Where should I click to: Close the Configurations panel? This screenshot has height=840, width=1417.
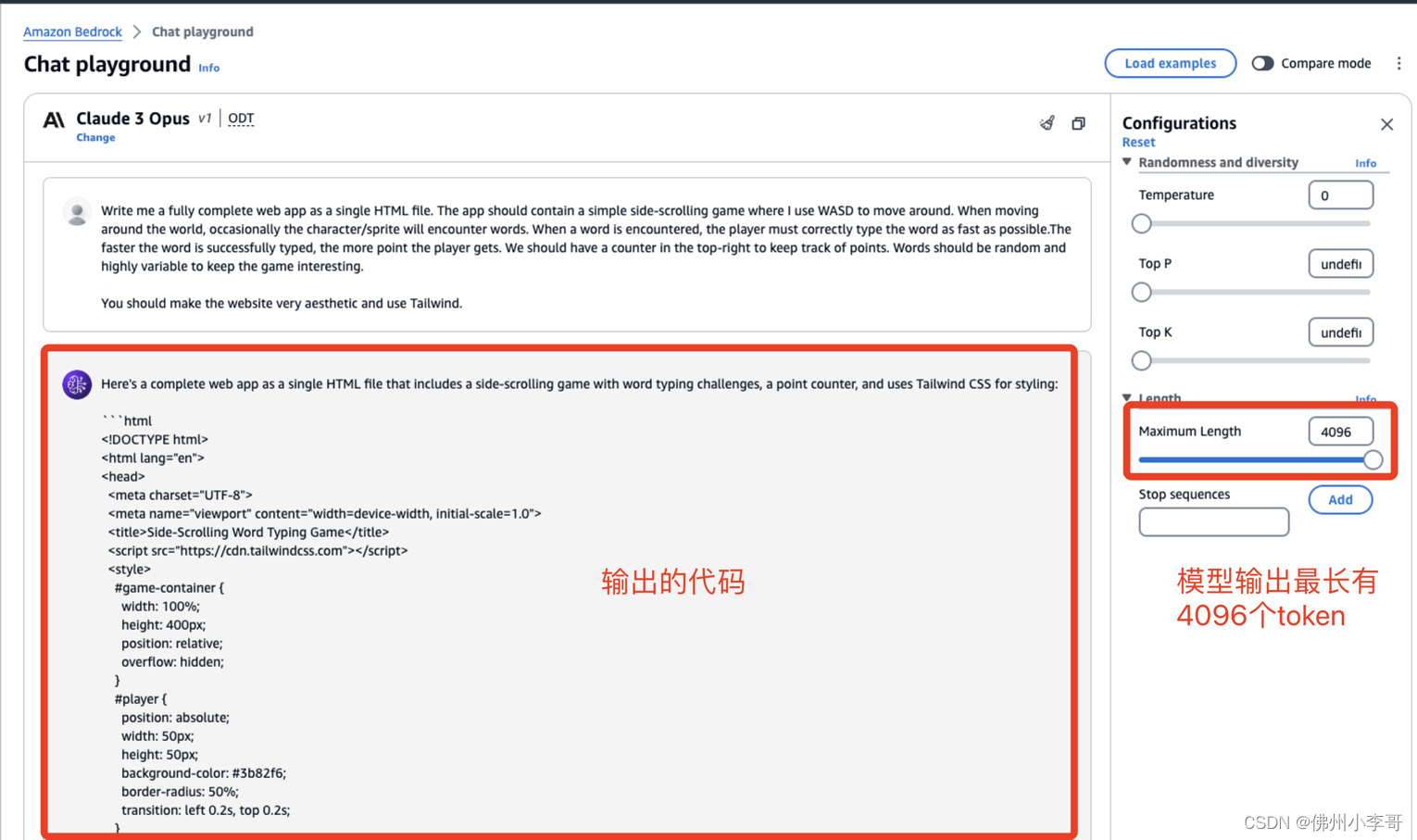pos(1386,124)
